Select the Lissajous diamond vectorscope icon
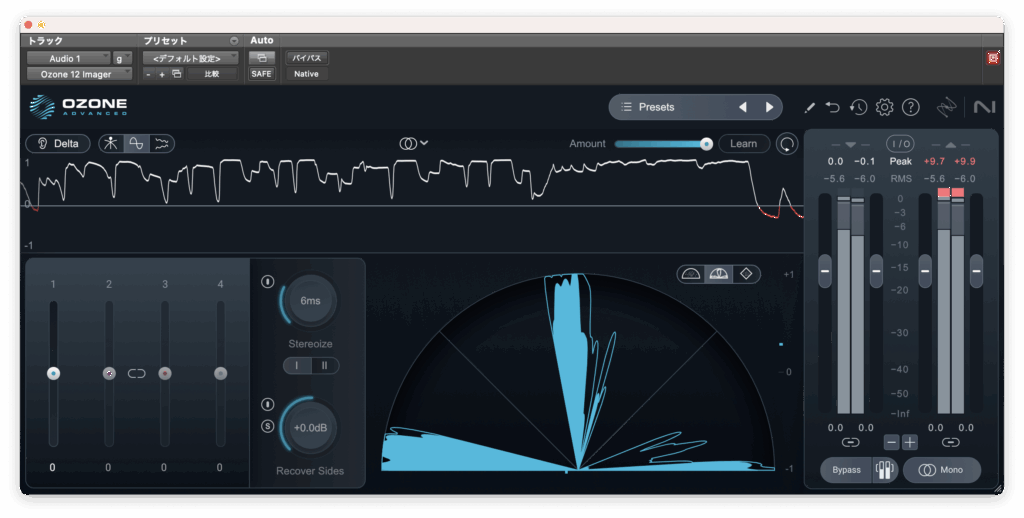 pyautogui.click(x=745, y=274)
